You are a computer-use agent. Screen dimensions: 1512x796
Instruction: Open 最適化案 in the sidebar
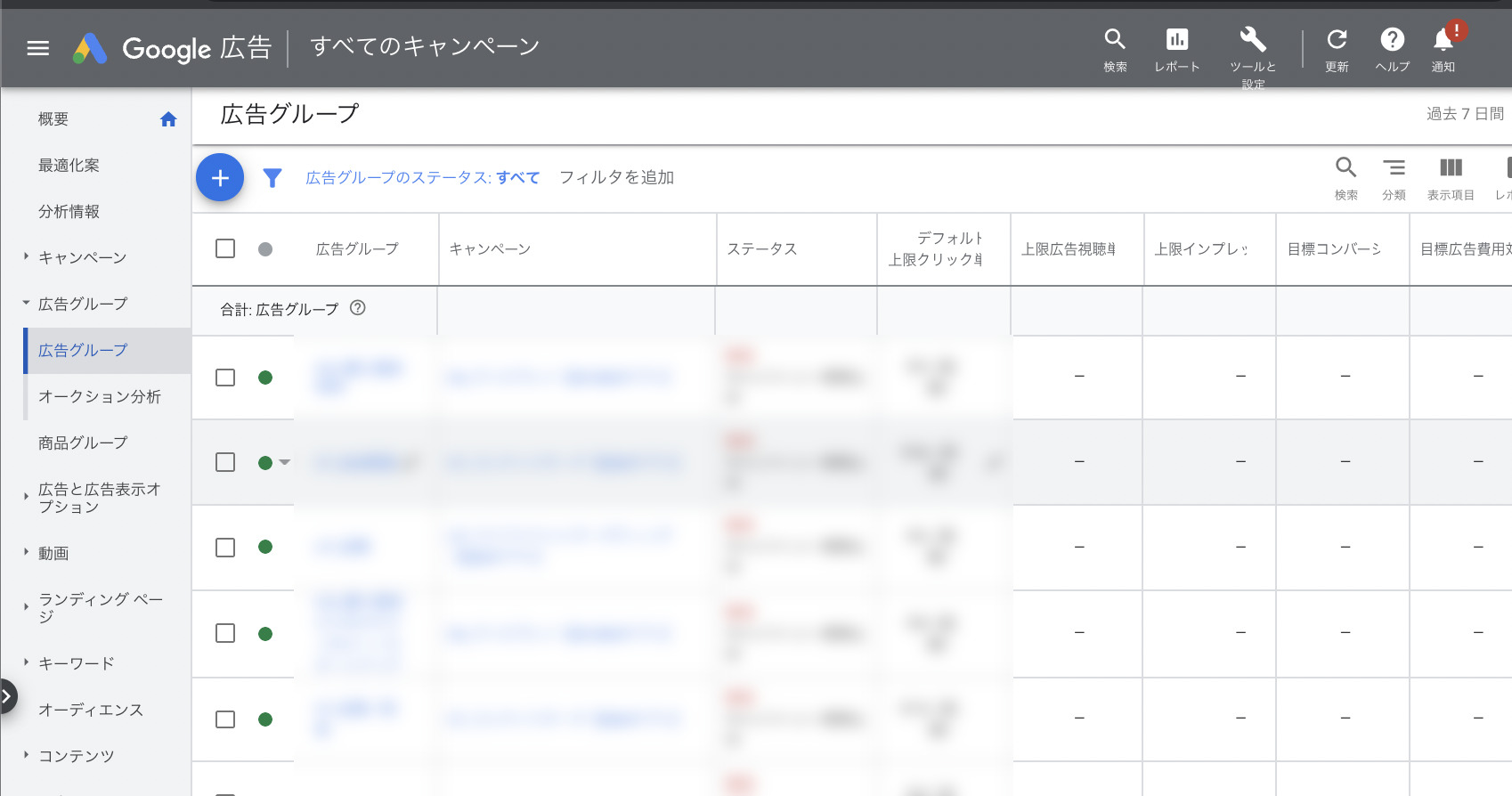[x=69, y=166]
